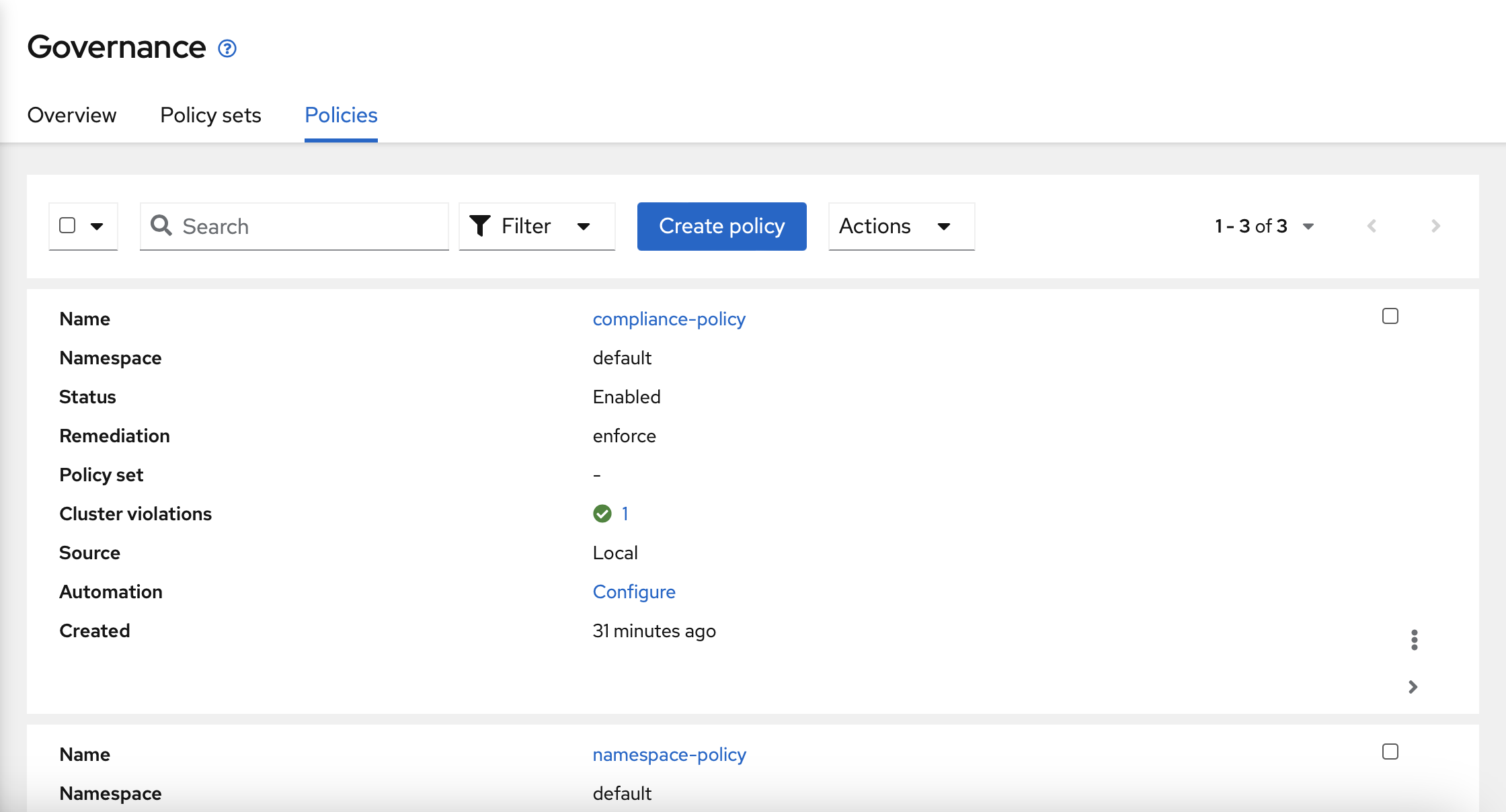
Task: Toggle the top-left select-all checkbox
Action: (67, 225)
